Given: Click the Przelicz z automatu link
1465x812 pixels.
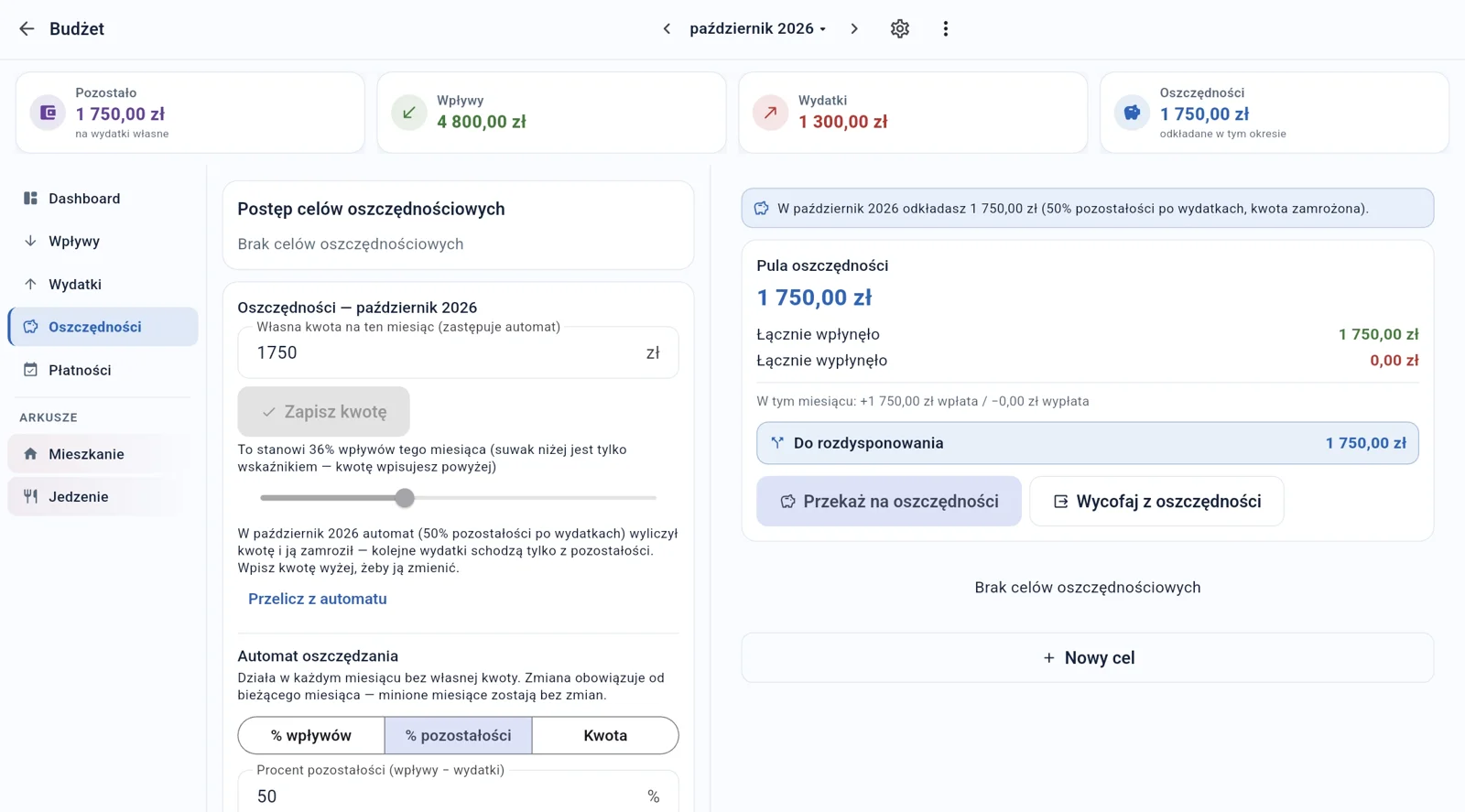Looking at the screenshot, I should (318, 599).
